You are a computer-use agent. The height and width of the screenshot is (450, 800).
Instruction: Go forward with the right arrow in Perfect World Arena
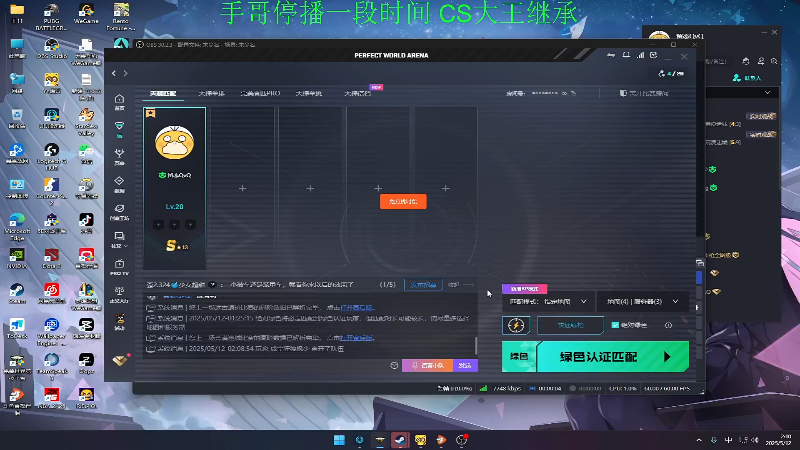[x=126, y=73]
